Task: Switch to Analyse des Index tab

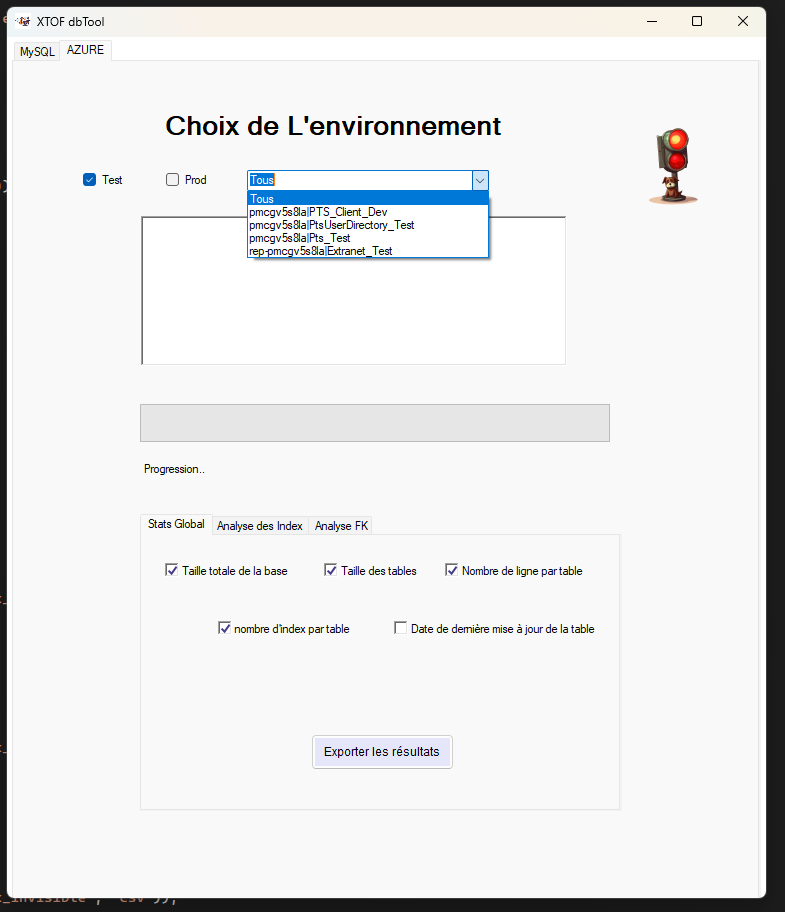Action: click(260, 526)
